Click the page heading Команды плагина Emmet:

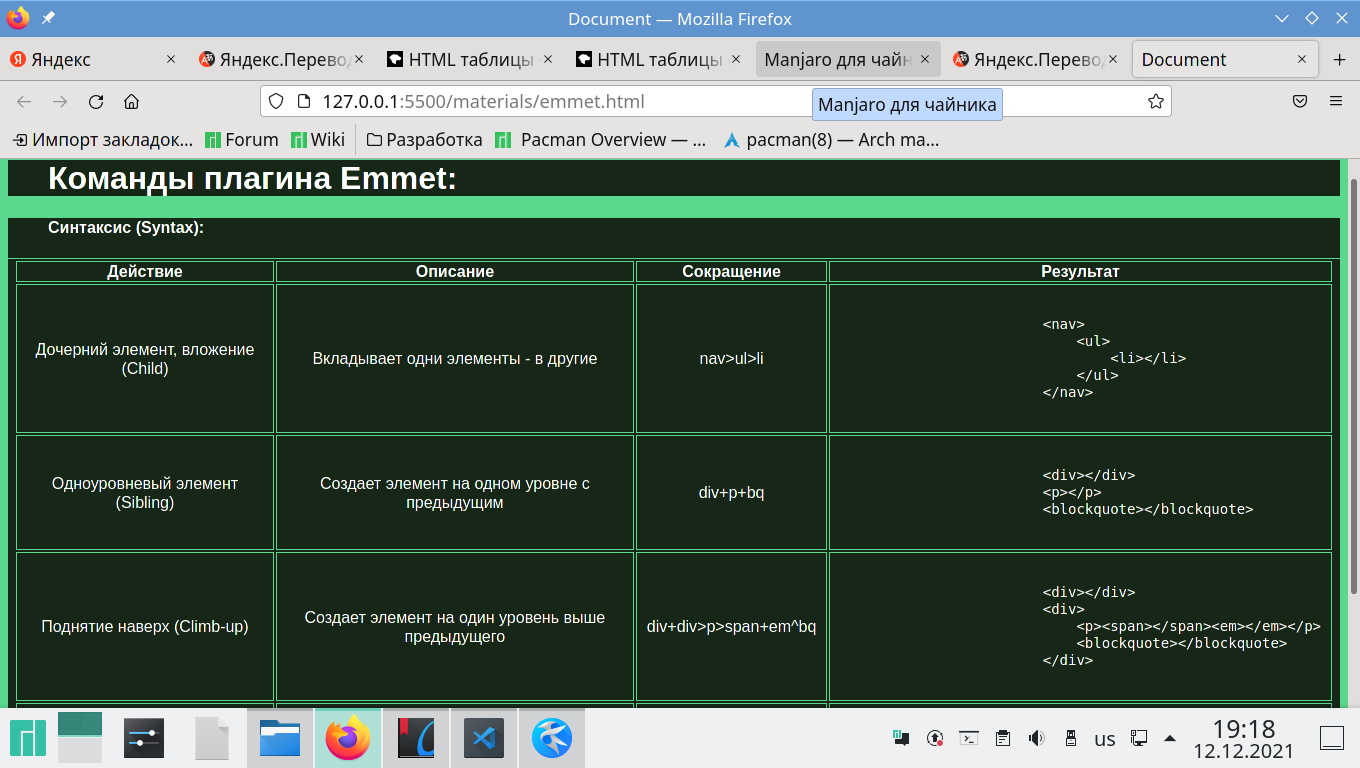click(252, 178)
